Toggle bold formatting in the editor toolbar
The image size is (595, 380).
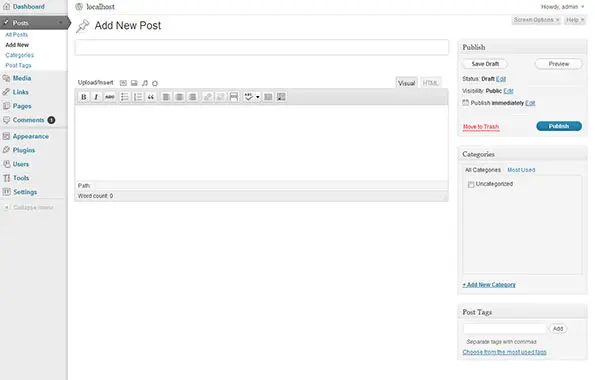pos(83,97)
